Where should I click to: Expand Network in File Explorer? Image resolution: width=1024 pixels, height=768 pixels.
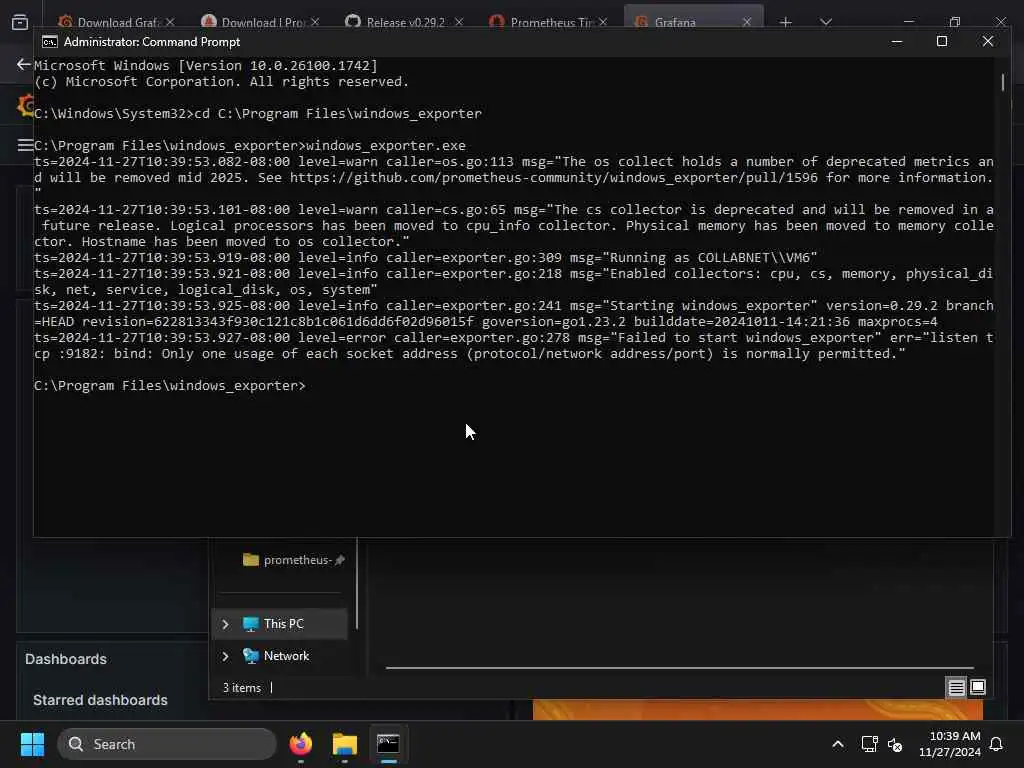click(225, 656)
